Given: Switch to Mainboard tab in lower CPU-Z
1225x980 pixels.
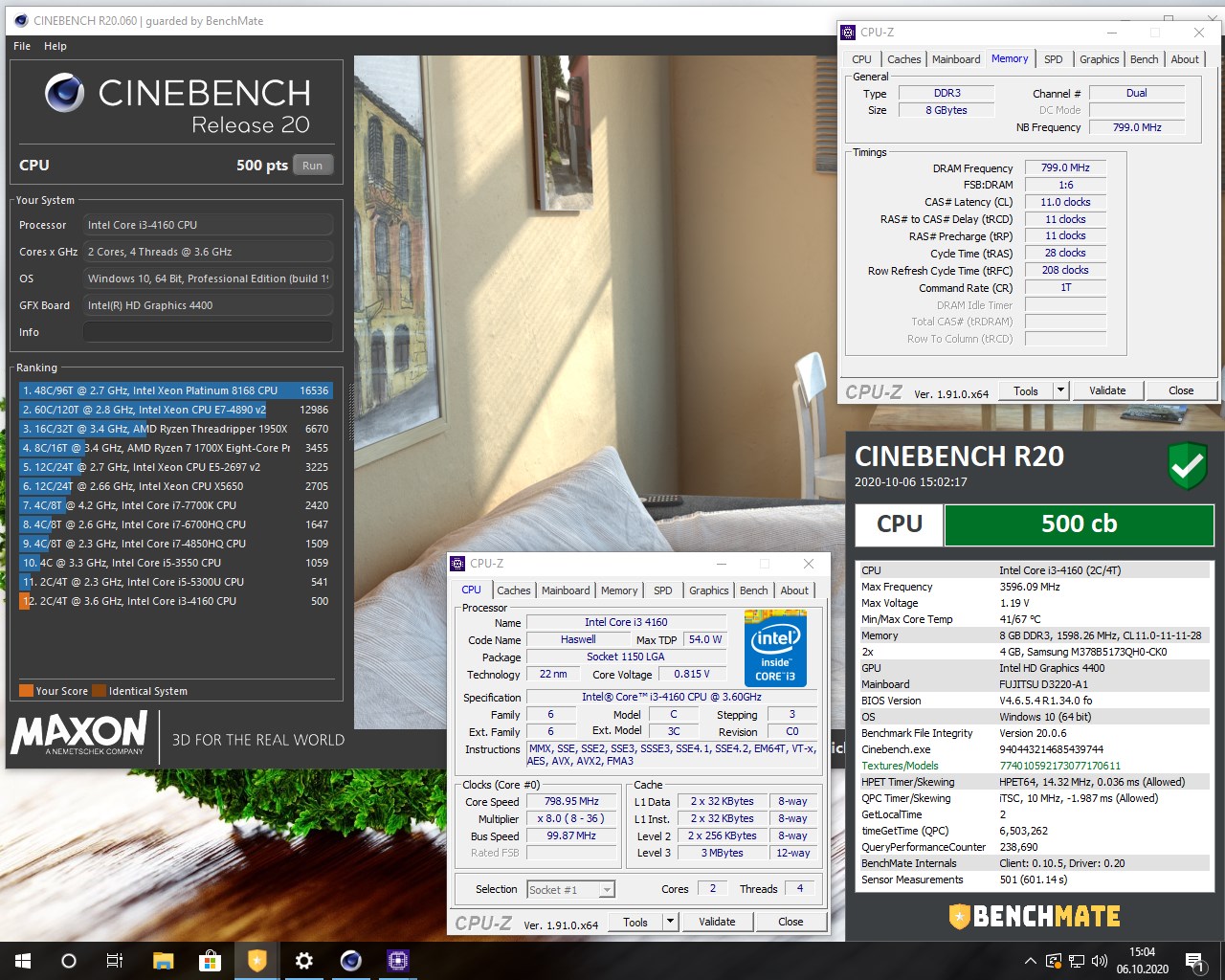Looking at the screenshot, I should [x=566, y=590].
